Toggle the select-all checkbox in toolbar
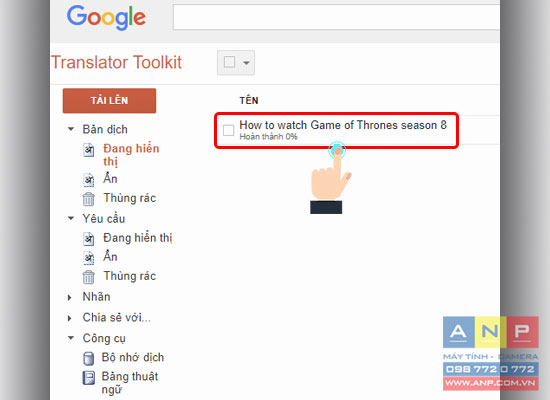 tap(229, 62)
